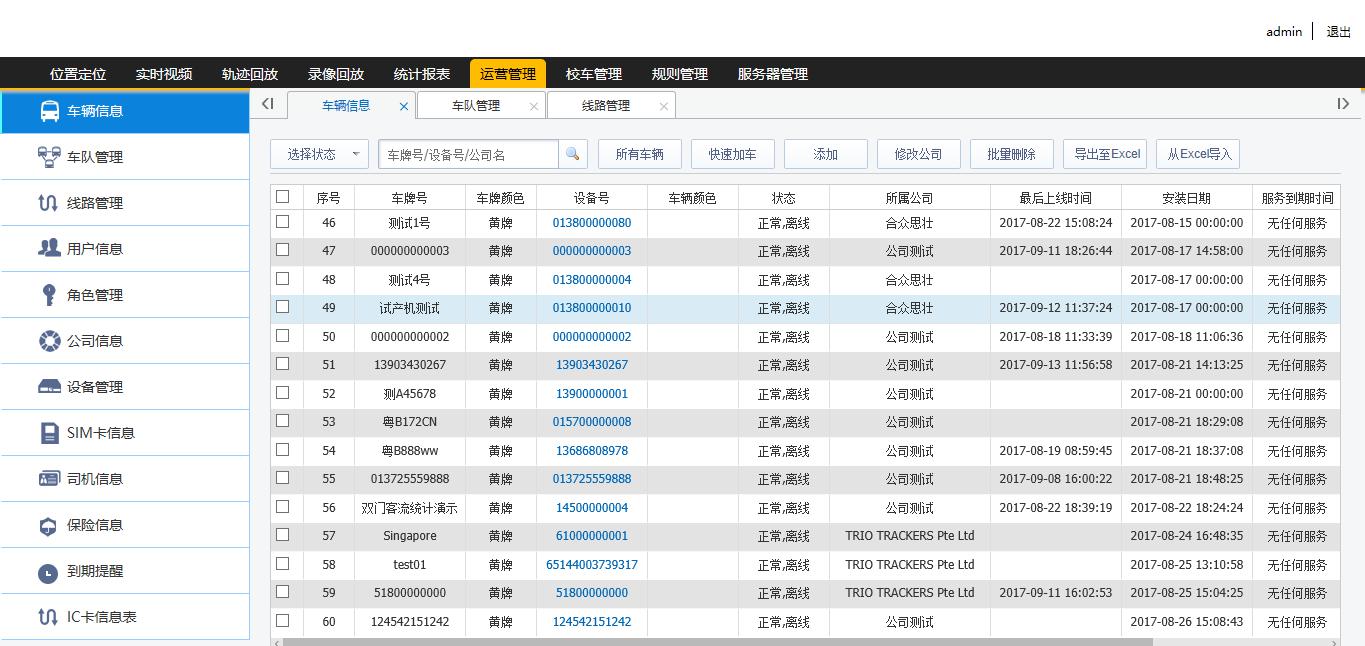Close the 线路管理 tab
The height and width of the screenshot is (646, 1365).
[x=664, y=106]
